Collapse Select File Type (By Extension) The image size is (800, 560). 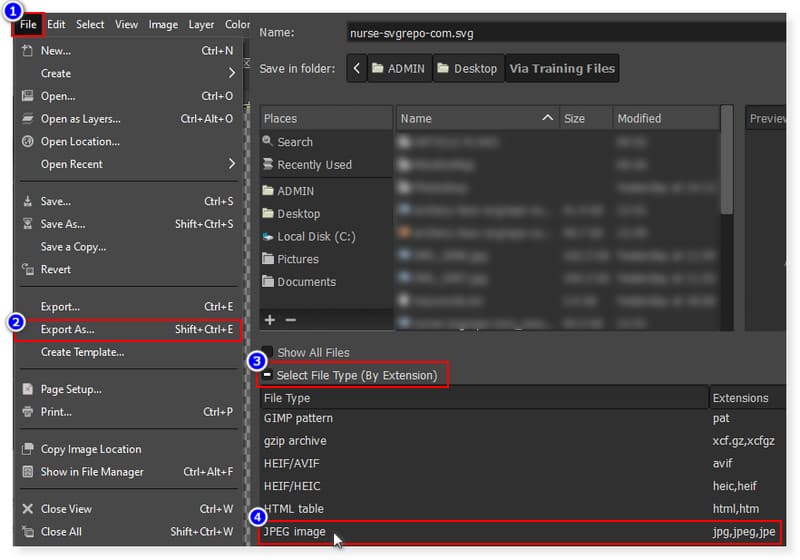(x=267, y=376)
